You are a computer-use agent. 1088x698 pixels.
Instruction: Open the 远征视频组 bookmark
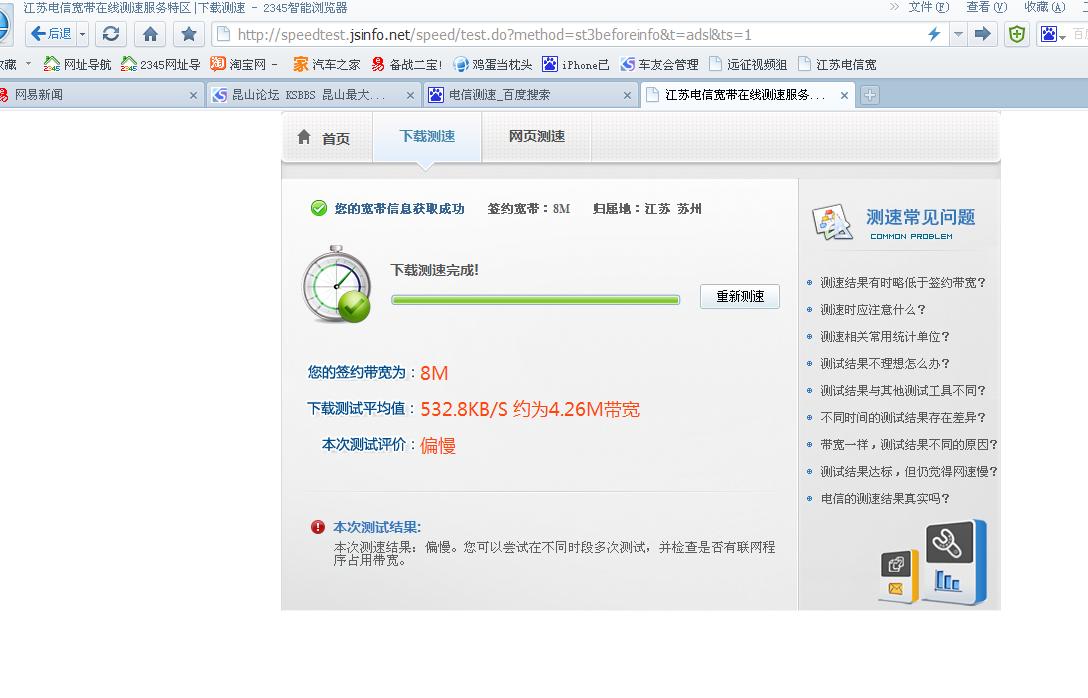(x=748, y=64)
